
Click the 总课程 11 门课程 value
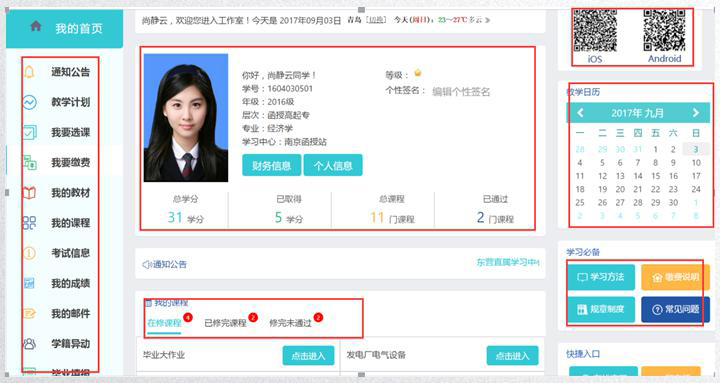(x=392, y=217)
